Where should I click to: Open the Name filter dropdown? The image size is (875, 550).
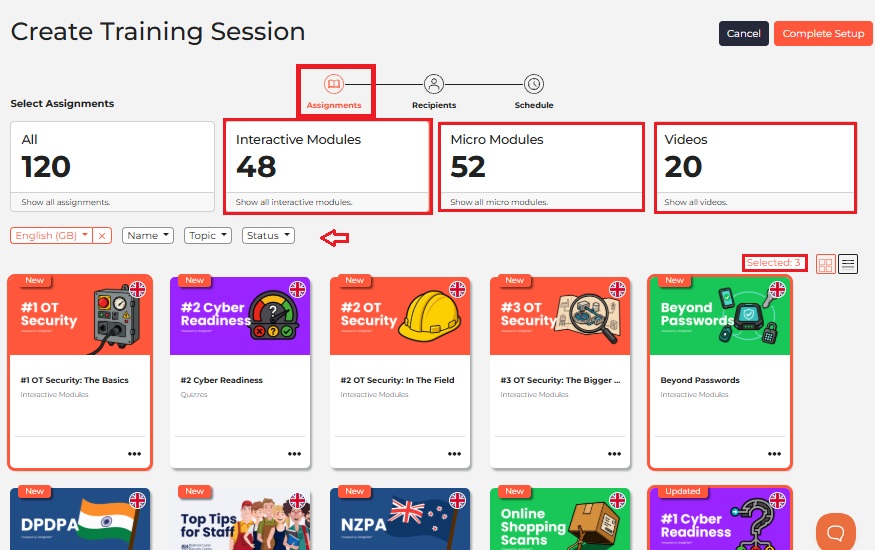[x=148, y=235]
